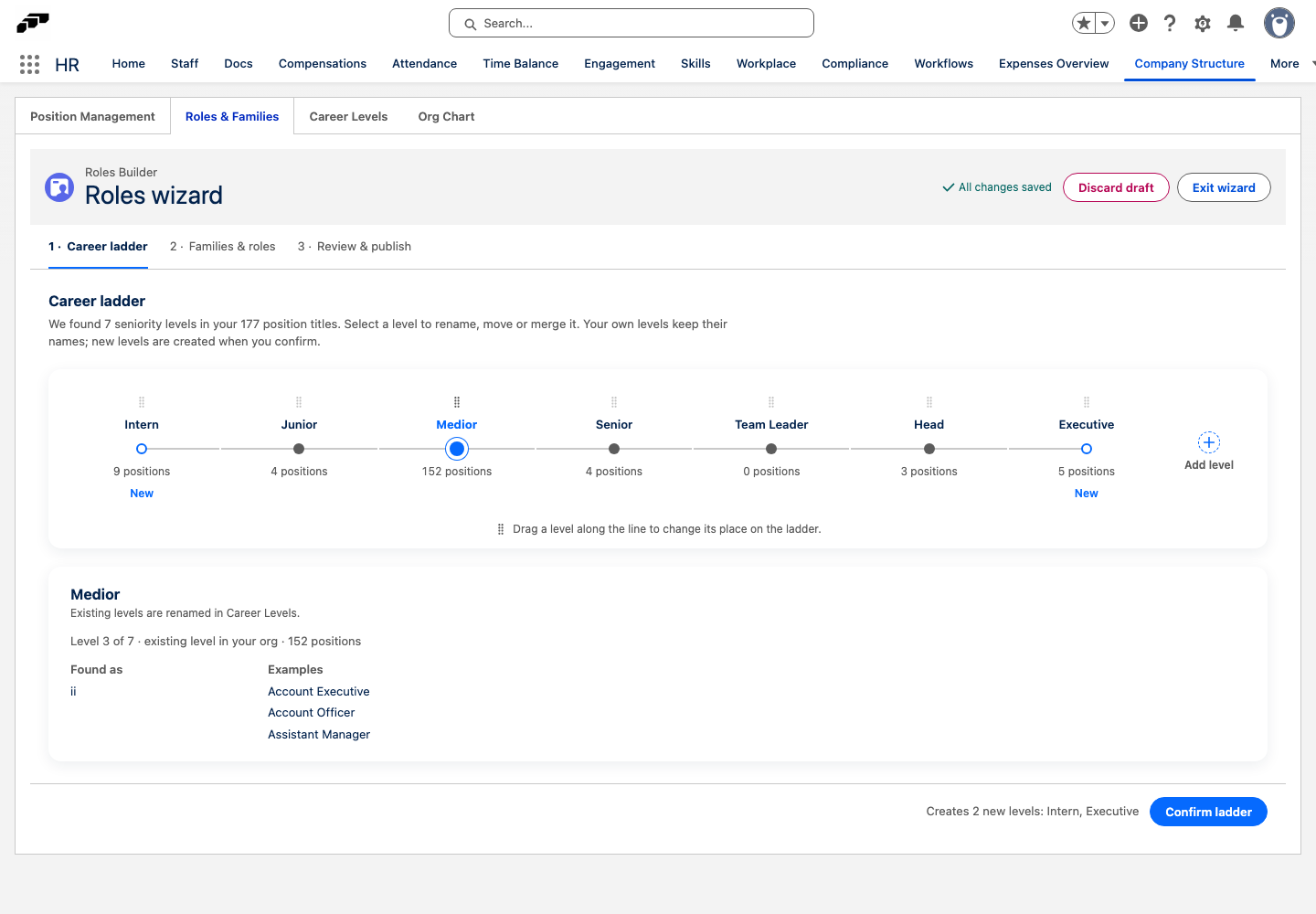Open the Compensations nav item
Image resolution: width=1316 pixels, height=914 pixels.
click(323, 64)
